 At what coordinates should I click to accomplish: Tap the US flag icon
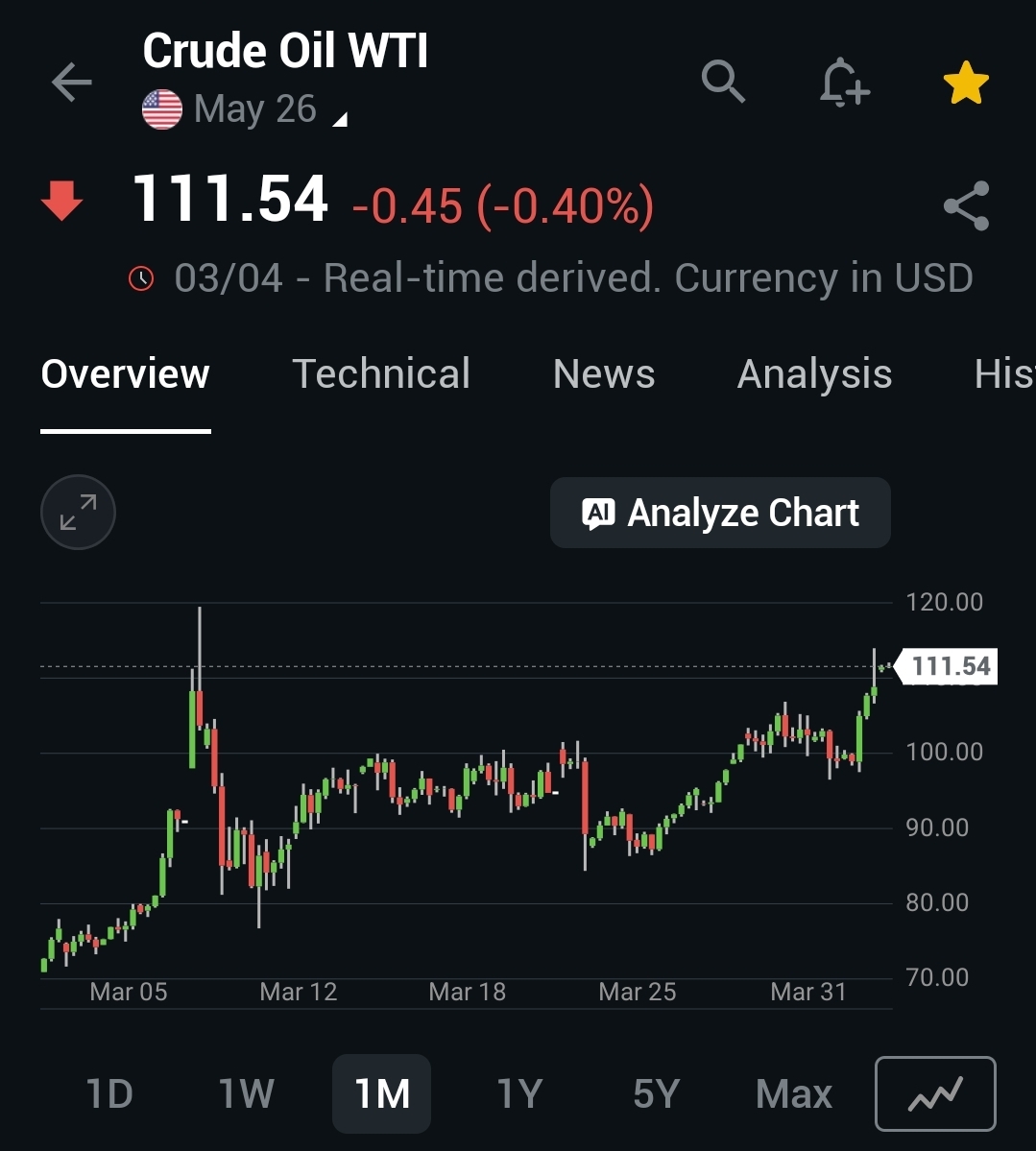[x=162, y=109]
